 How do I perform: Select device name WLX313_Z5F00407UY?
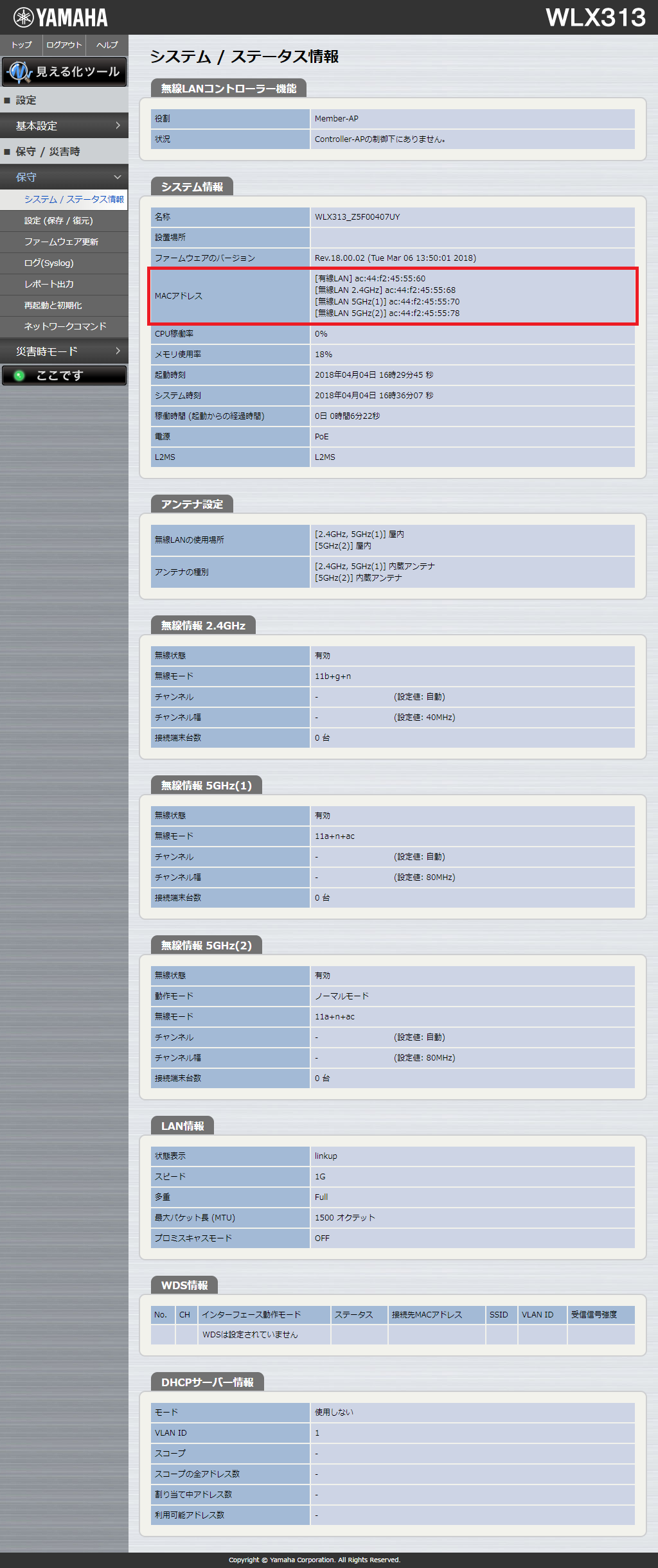357,217
